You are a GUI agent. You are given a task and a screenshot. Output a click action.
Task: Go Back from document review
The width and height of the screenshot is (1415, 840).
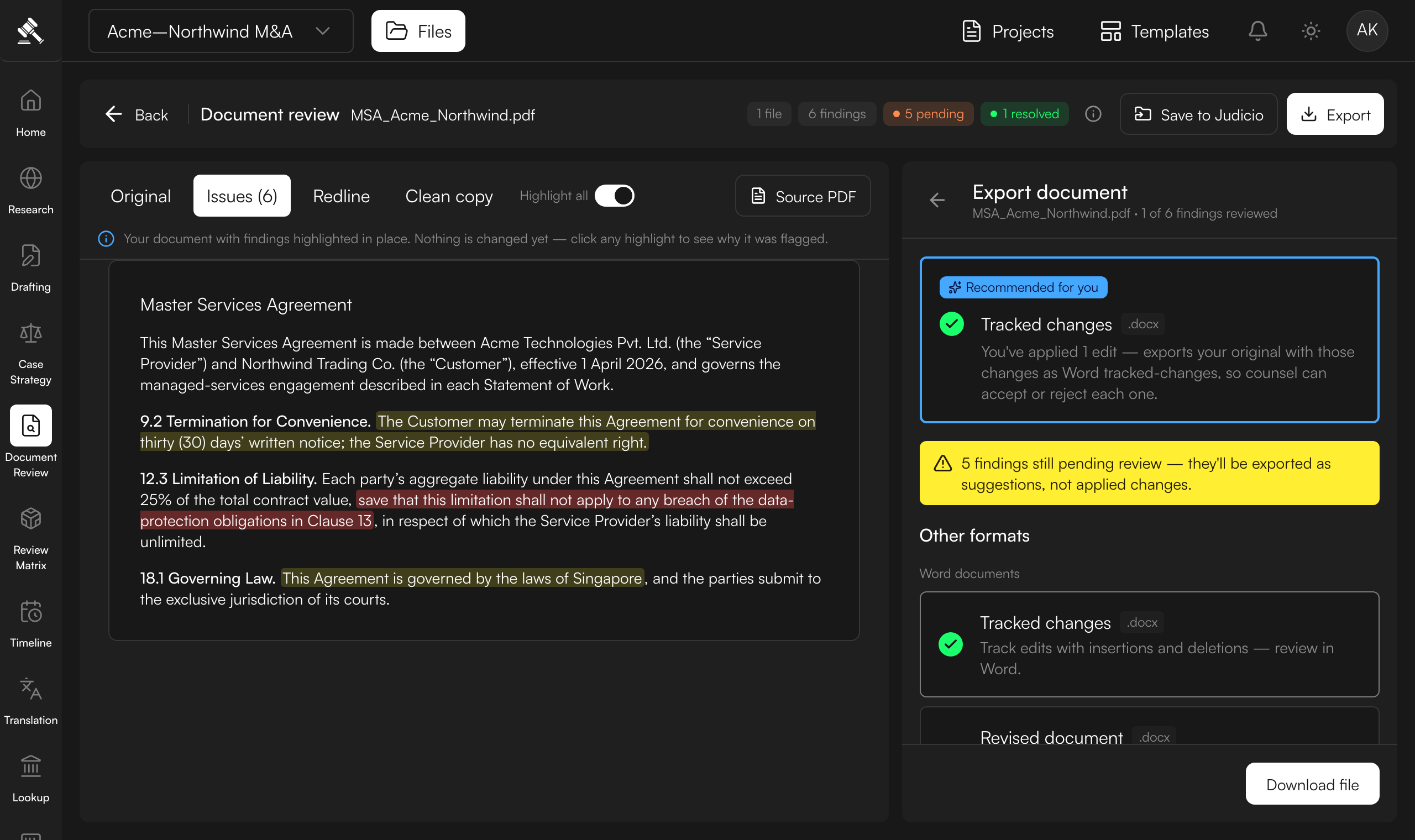click(137, 114)
